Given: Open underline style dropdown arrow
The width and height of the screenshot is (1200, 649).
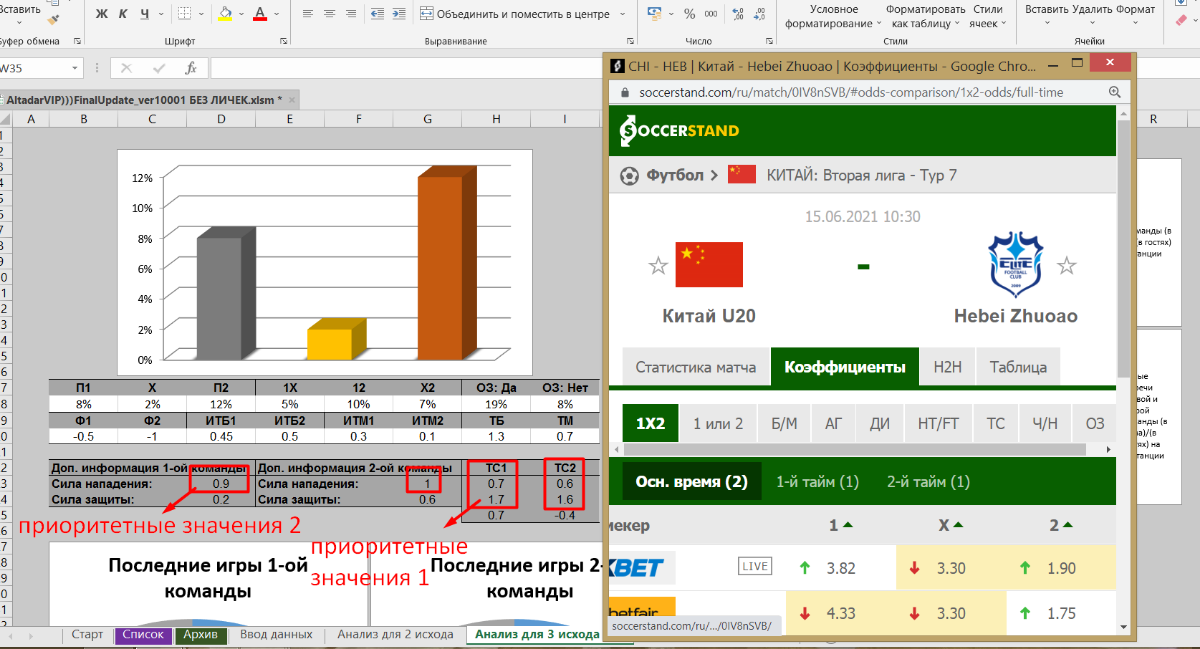Looking at the screenshot, I should point(161,14).
